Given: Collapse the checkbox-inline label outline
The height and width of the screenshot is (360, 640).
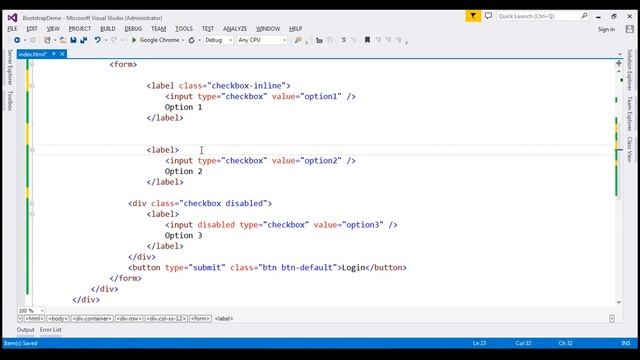Looking at the screenshot, I should 32,86.
